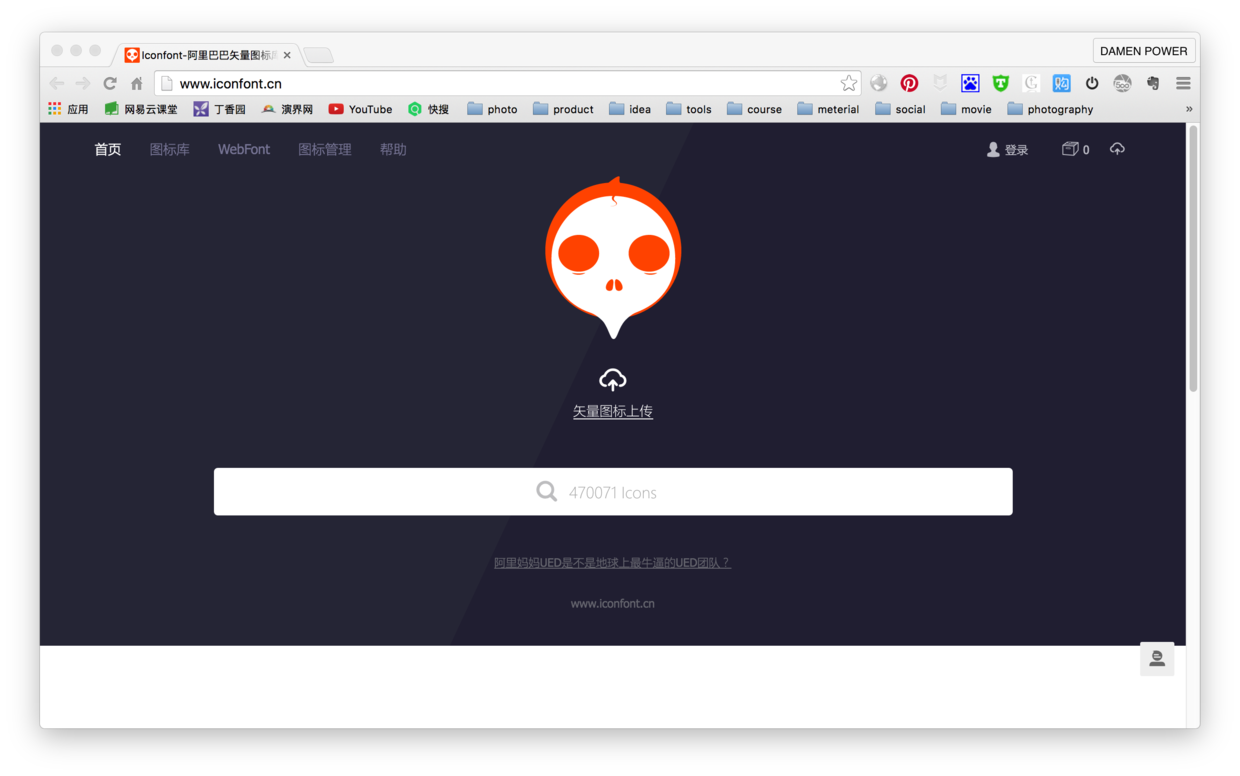Expand the social bookmark folder

click(x=900, y=109)
